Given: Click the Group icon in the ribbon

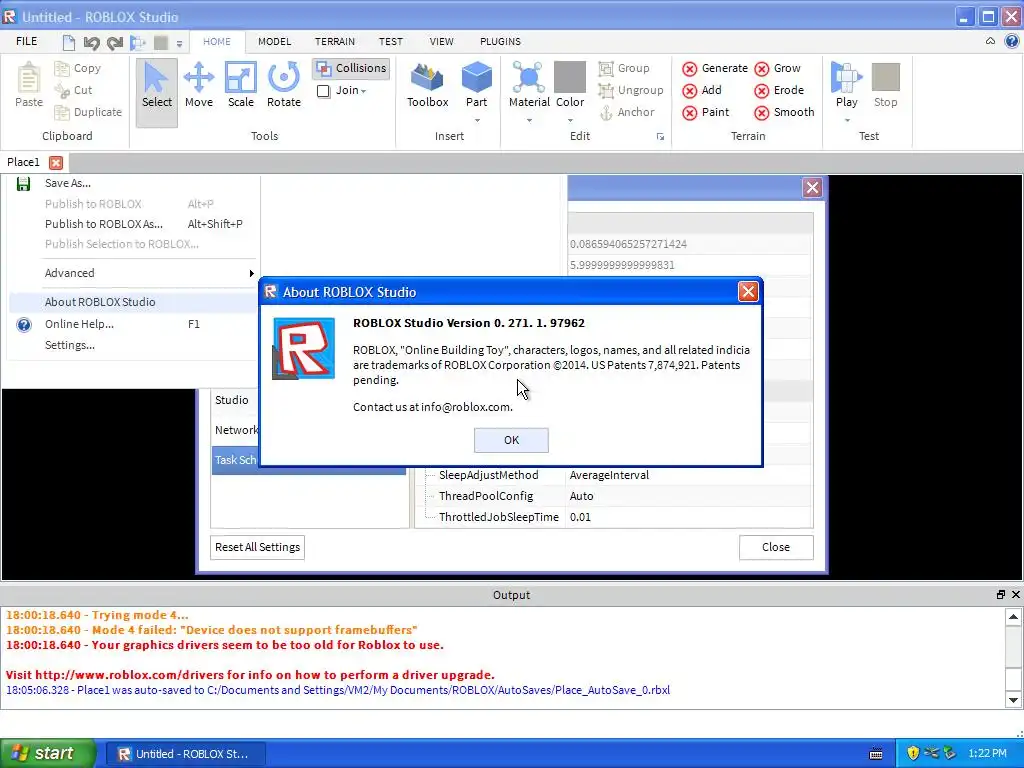Looking at the screenshot, I should point(606,68).
